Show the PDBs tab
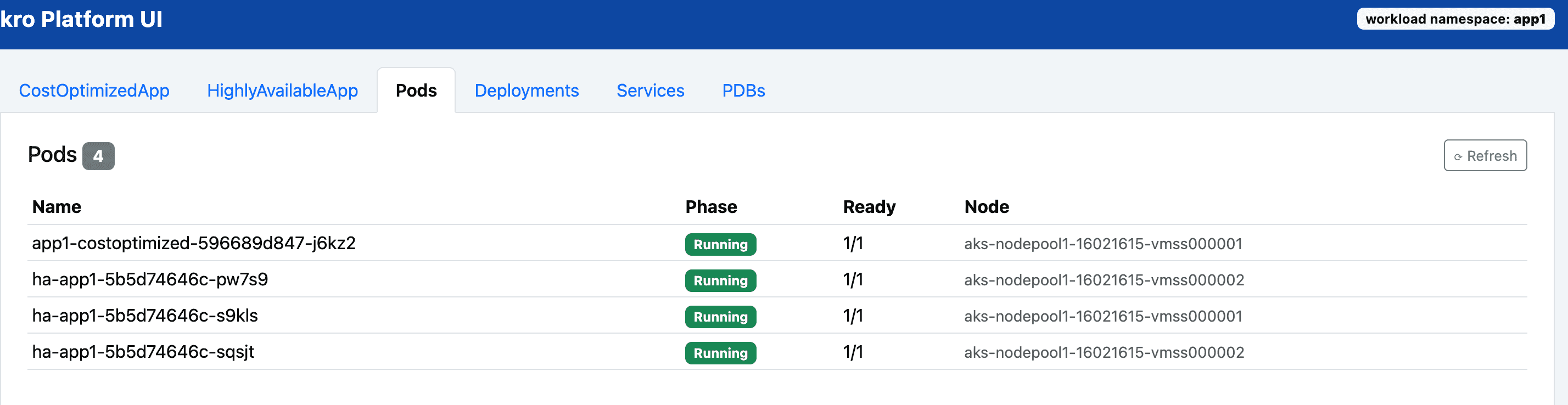Image resolution: width=1568 pixels, height=405 pixels. (x=743, y=91)
